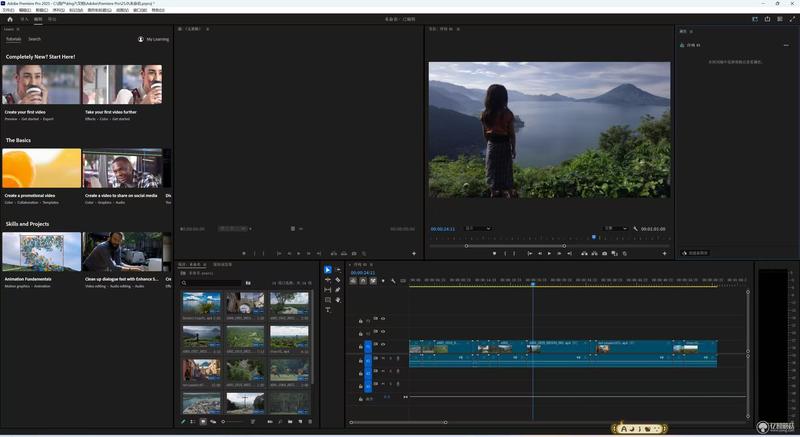Step back one frame in Program Monitor
The height and width of the screenshot is (437, 800).
(x=539, y=253)
